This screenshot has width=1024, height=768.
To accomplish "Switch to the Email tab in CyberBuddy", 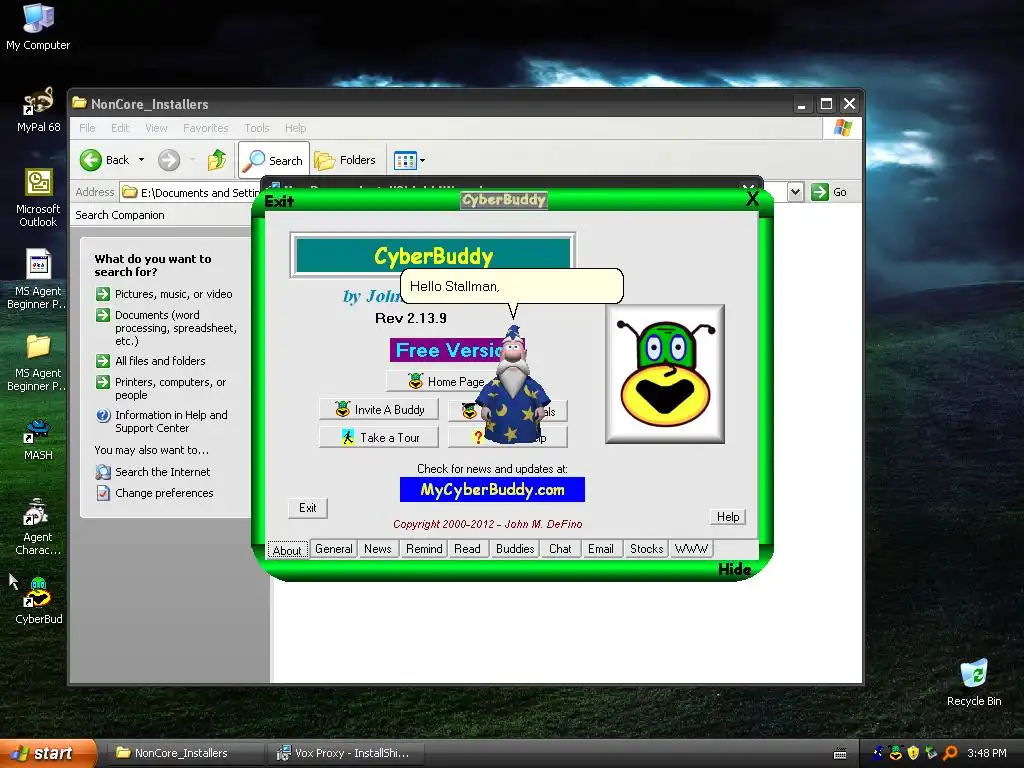I will [600, 549].
